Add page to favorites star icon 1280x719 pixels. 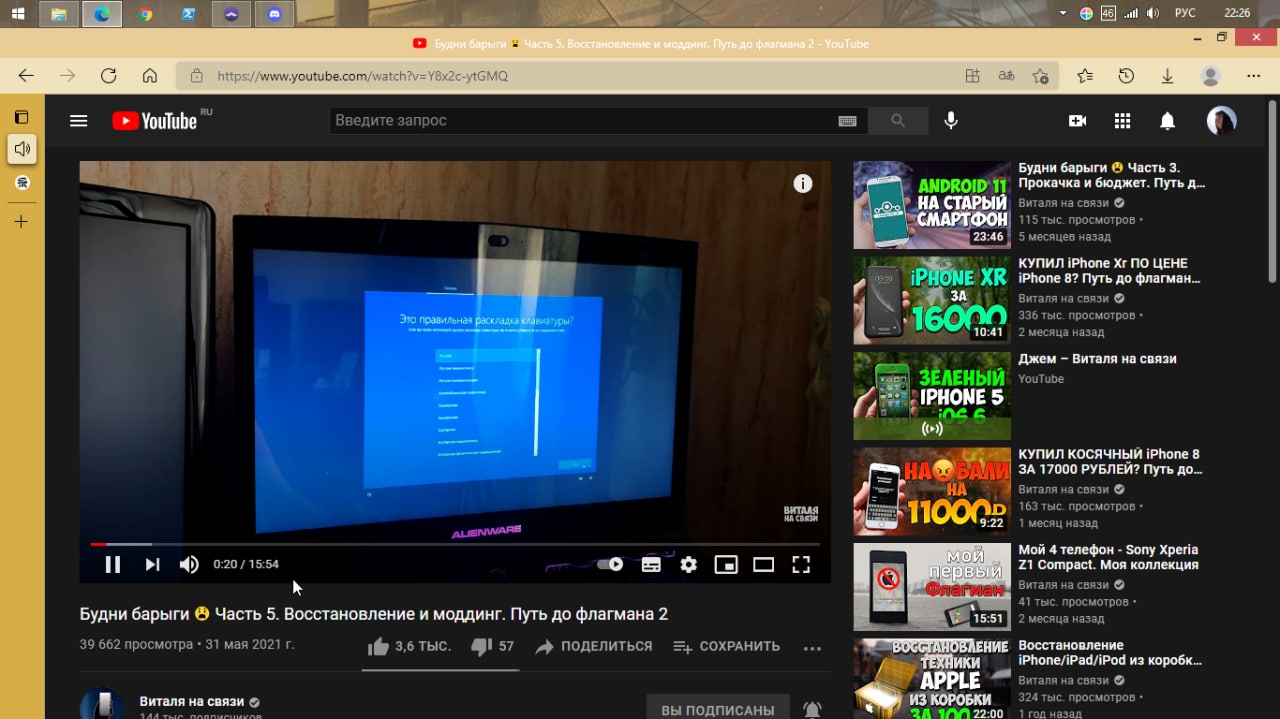(1041, 76)
